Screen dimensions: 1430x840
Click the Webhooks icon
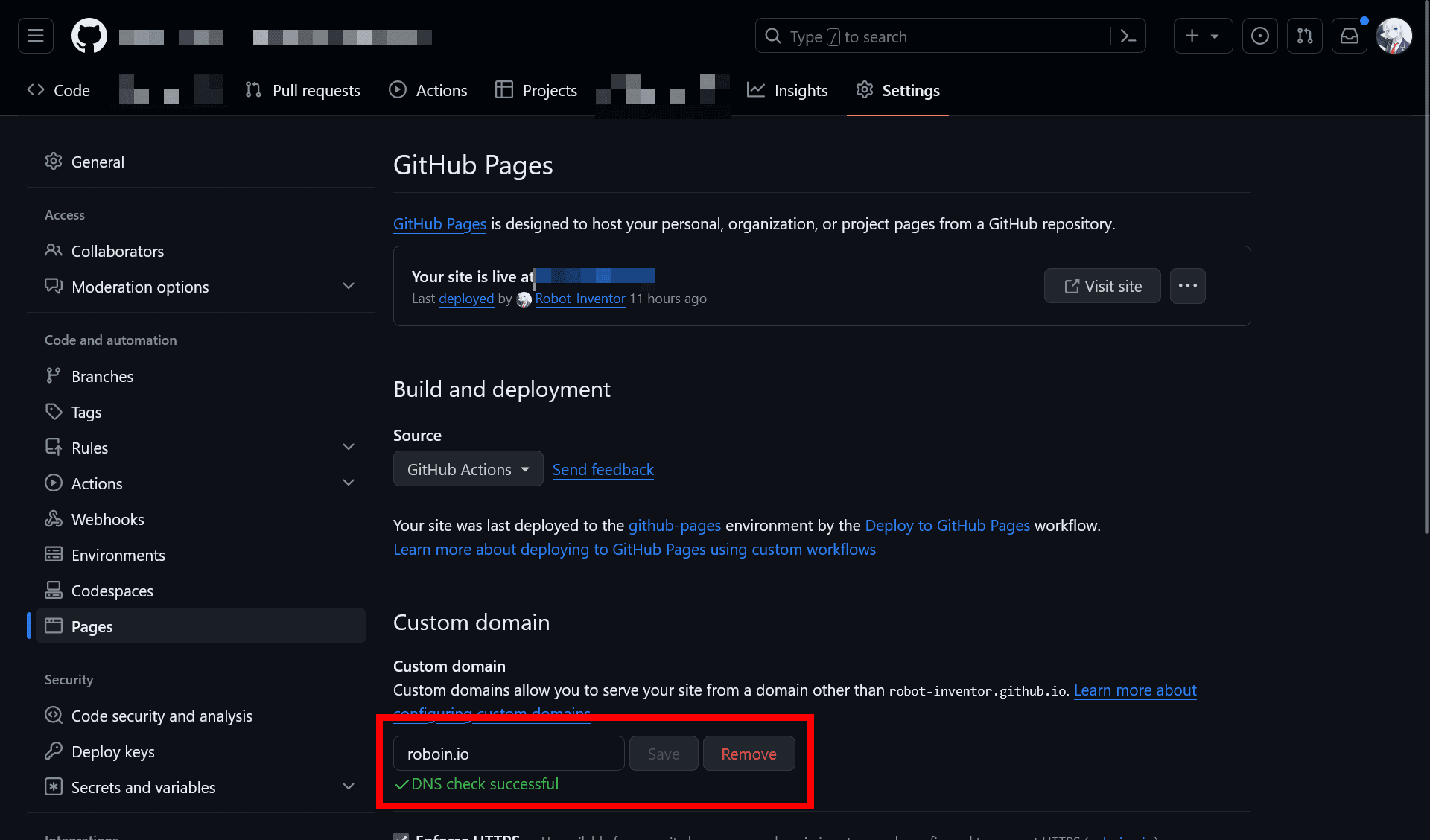pyautogui.click(x=54, y=518)
